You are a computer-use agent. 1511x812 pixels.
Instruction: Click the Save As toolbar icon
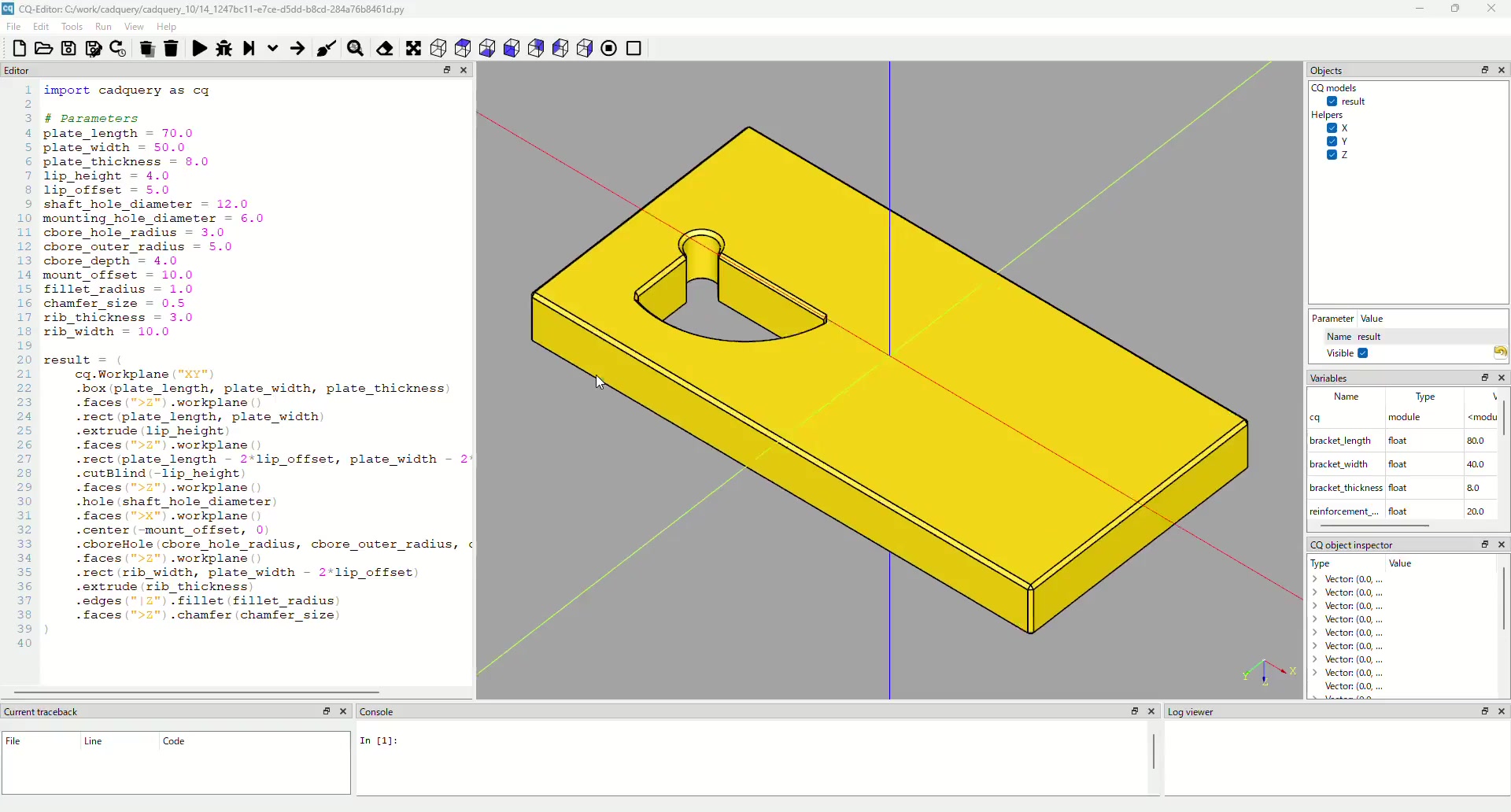(x=93, y=49)
